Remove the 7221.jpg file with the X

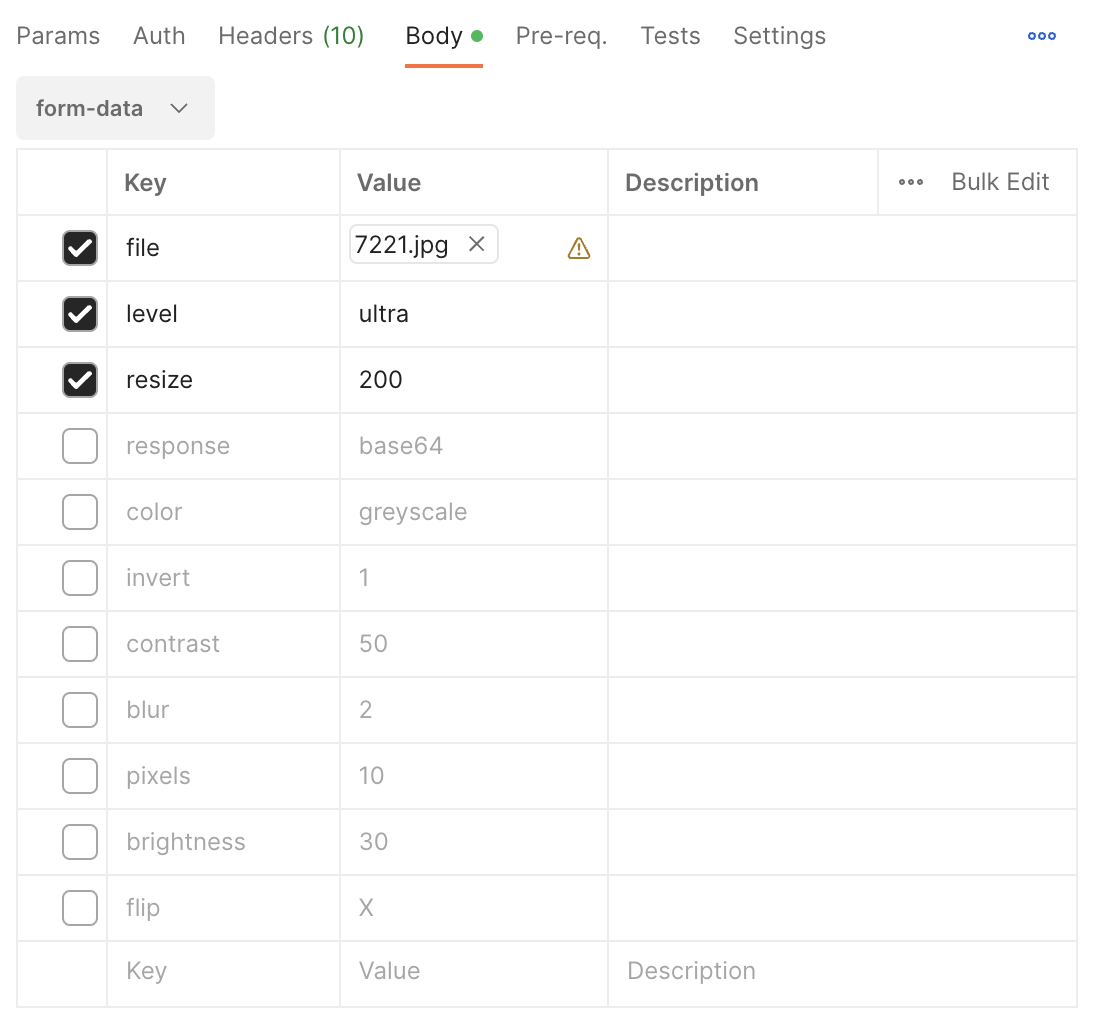click(477, 244)
